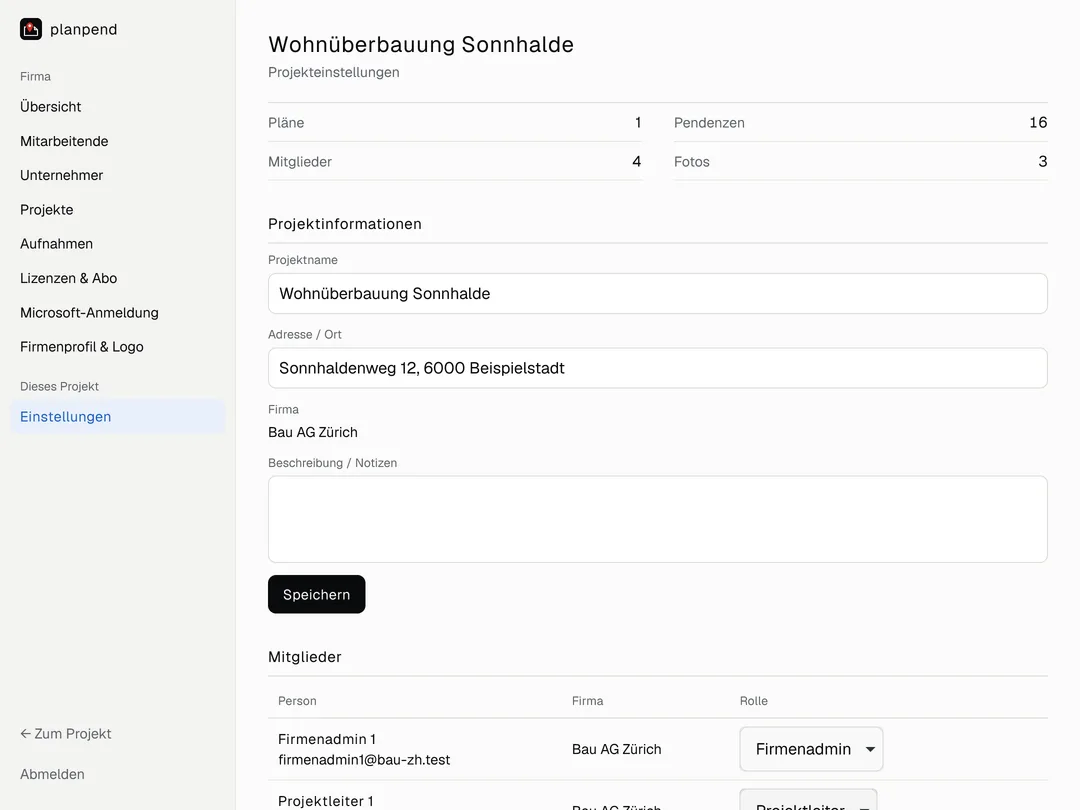Go to Firmenprofil & Logo
This screenshot has height=810, width=1080.
(81, 346)
